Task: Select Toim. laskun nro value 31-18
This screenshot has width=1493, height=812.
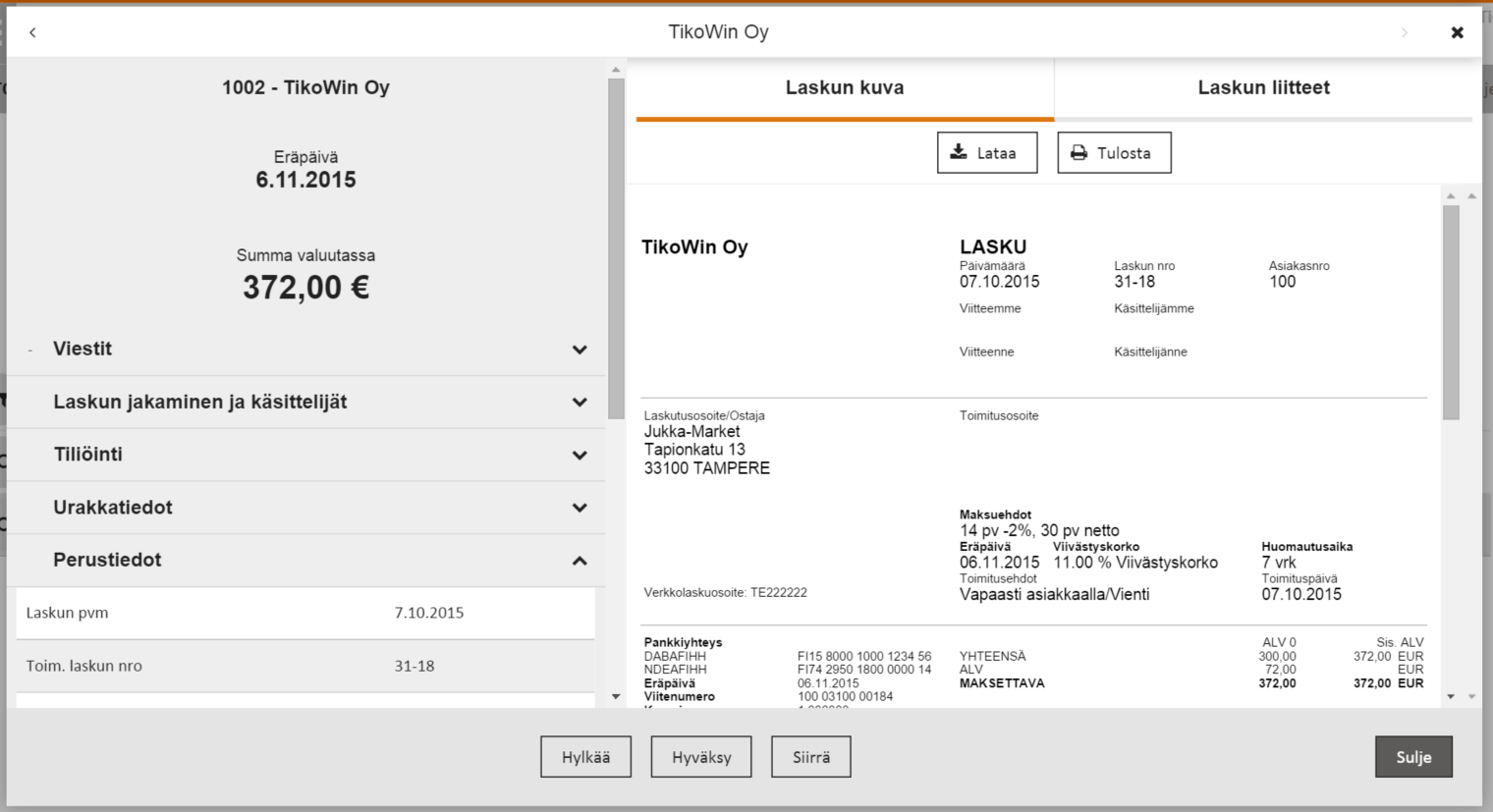Action: click(415, 666)
